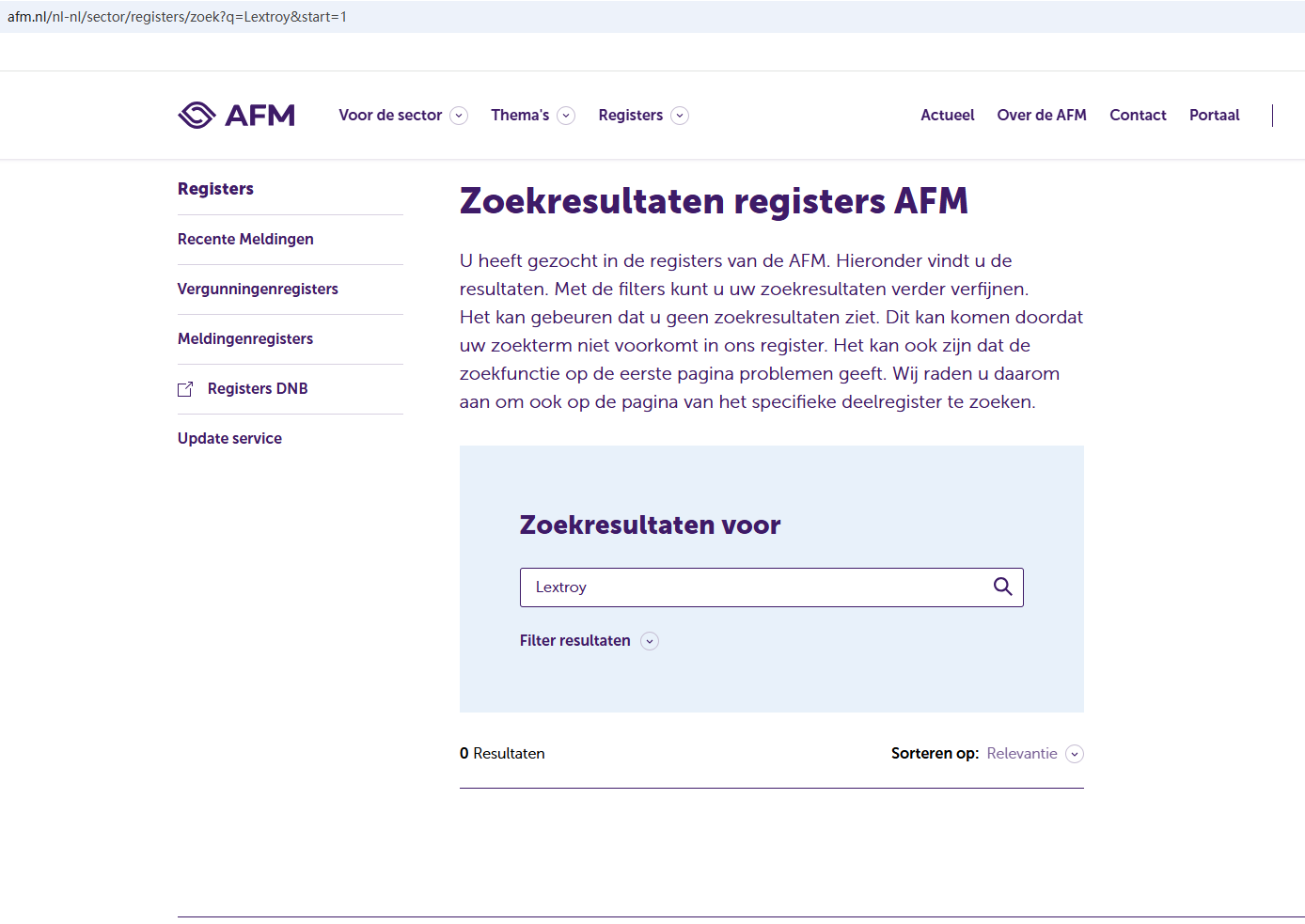This screenshot has width=1305, height=924.
Task: Open Meldingenregisters in the sidebar
Action: tap(245, 338)
